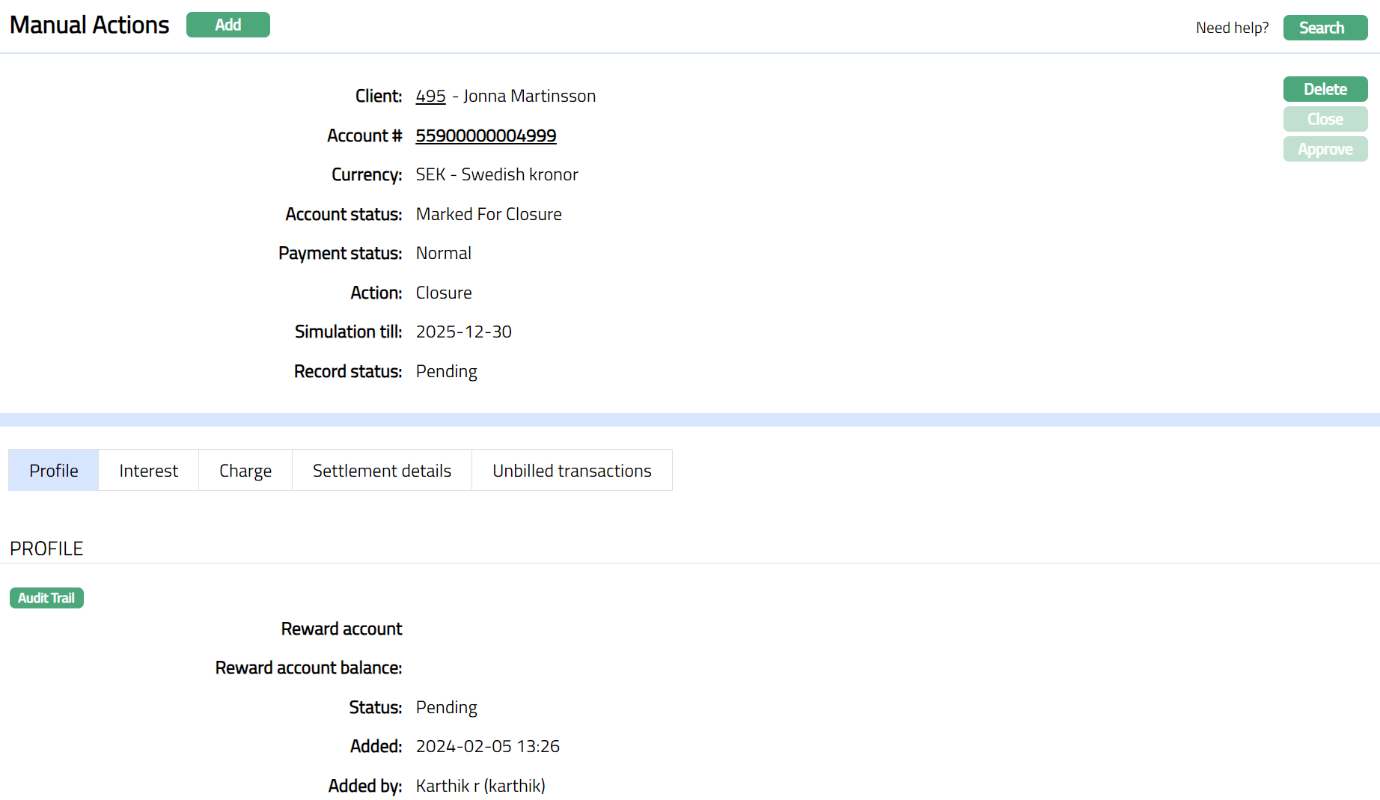
Task: Click the Close action button
Action: (x=1325, y=119)
